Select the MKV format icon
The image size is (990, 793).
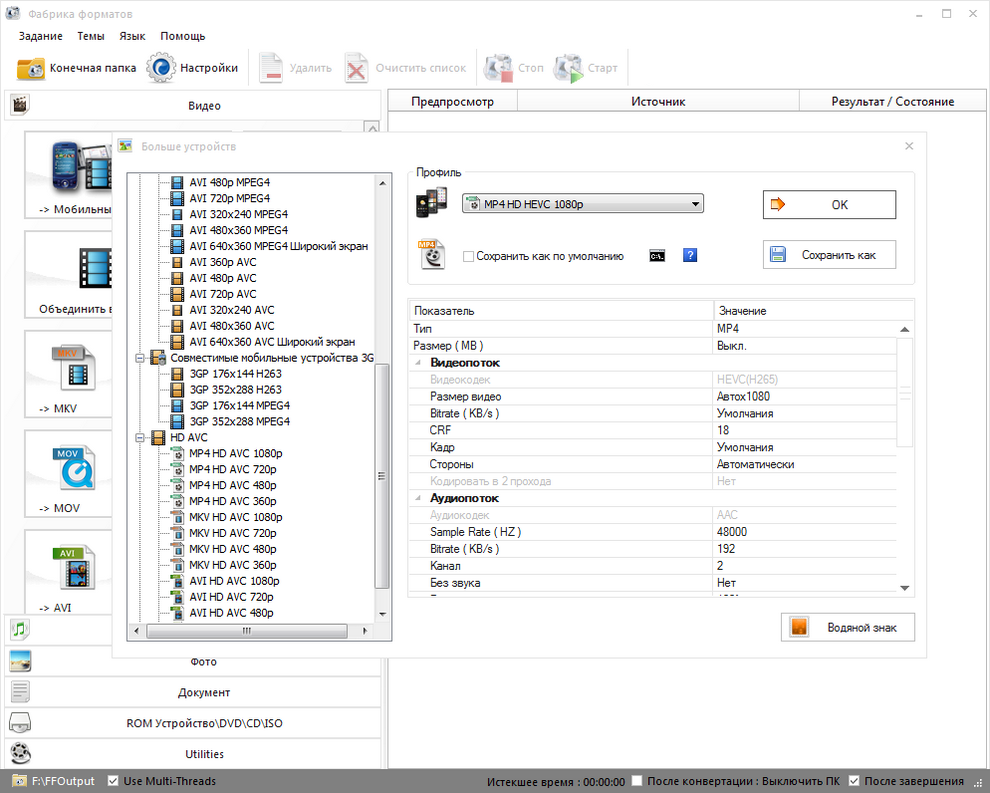76,369
